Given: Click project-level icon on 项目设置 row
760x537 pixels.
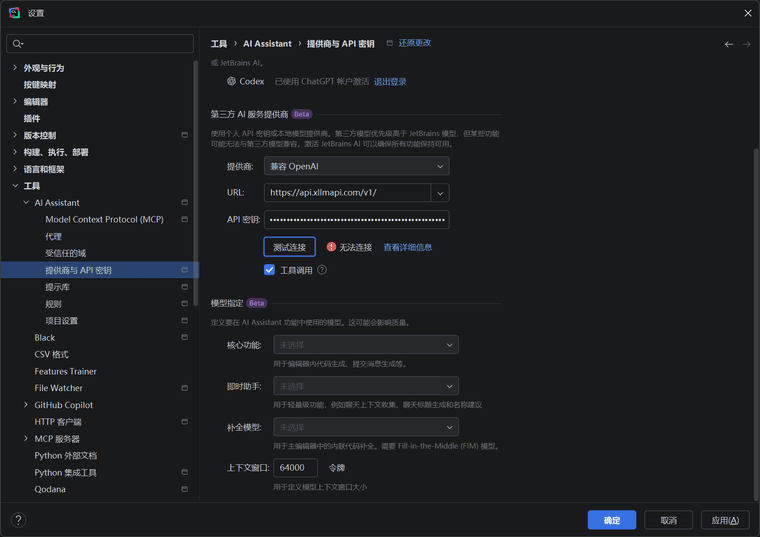Looking at the screenshot, I should (x=185, y=321).
